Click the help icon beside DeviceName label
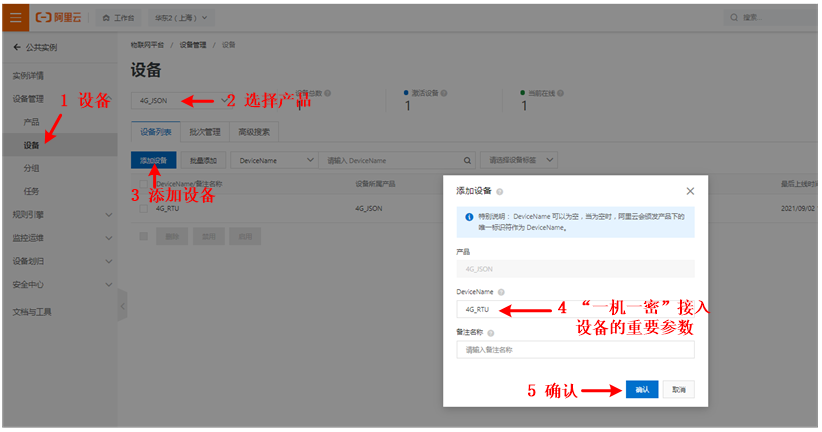822x432 pixels. pyautogui.click(x=501, y=292)
